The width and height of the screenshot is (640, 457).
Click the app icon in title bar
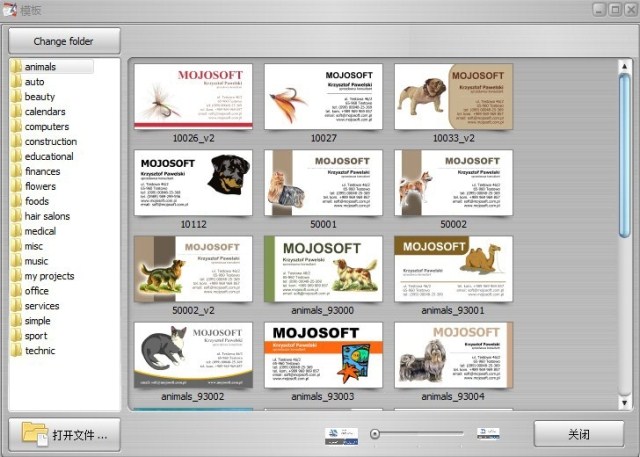tap(9, 10)
